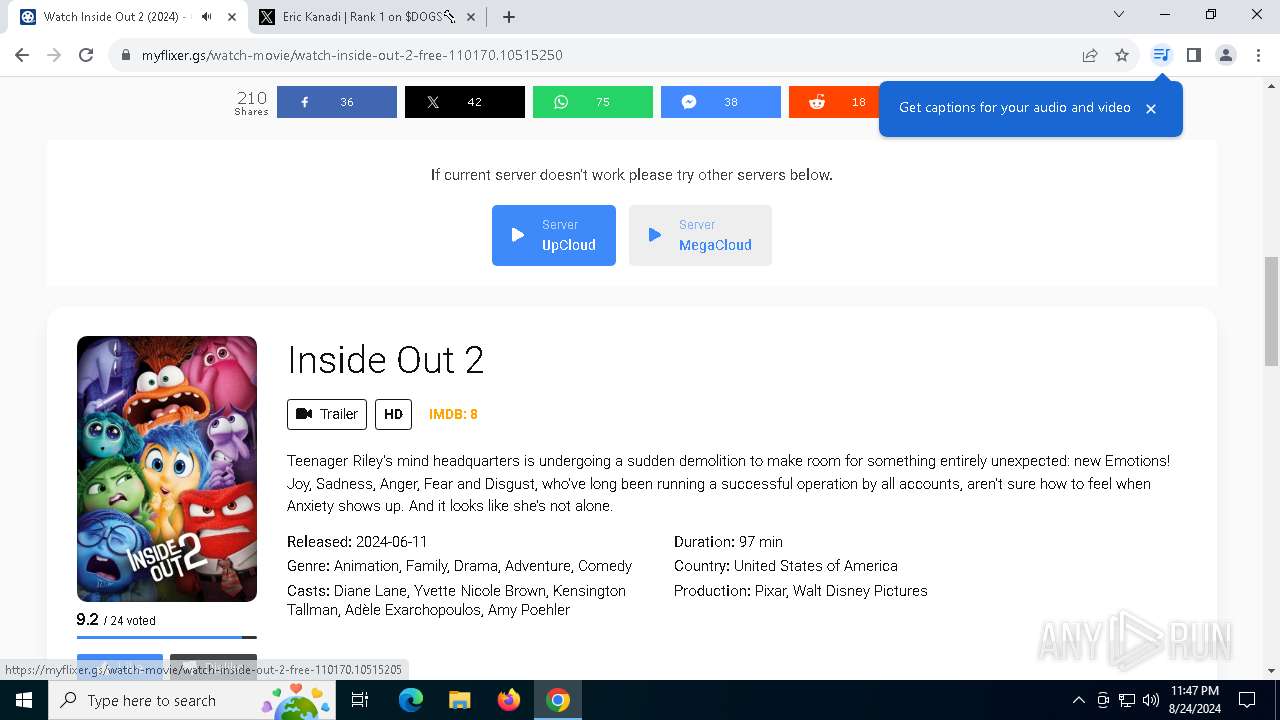Viewport: 1280px width, 720px height.
Task: View site information lock icon
Action: coord(126,55)
